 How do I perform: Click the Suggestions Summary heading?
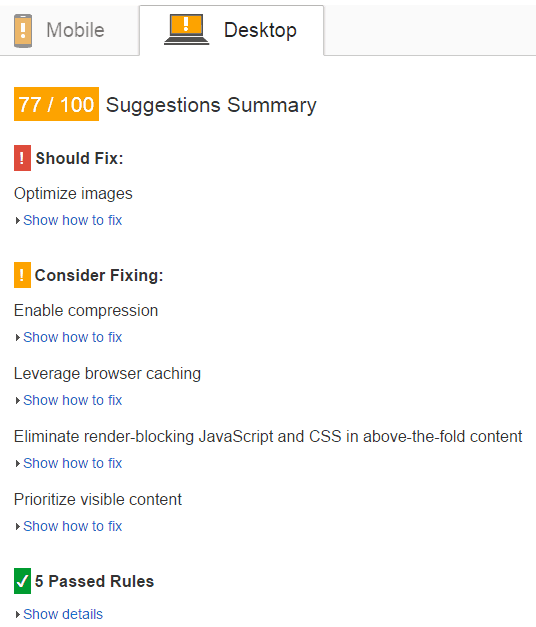point(211,105)
